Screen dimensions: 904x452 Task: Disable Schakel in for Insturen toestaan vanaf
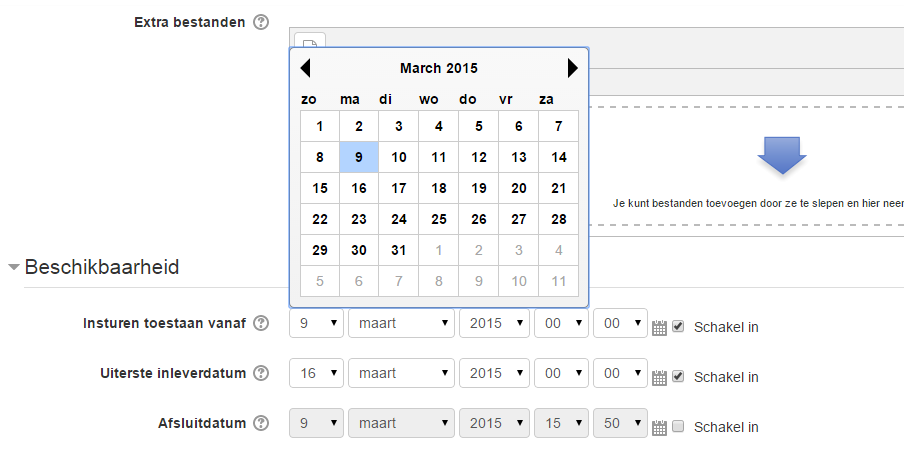pos(679,326)
